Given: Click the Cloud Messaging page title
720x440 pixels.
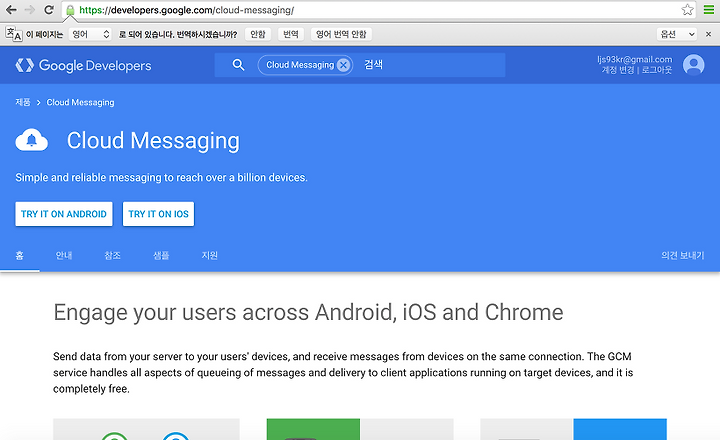Looking at the screenshot, I should [x=153, y=141].
